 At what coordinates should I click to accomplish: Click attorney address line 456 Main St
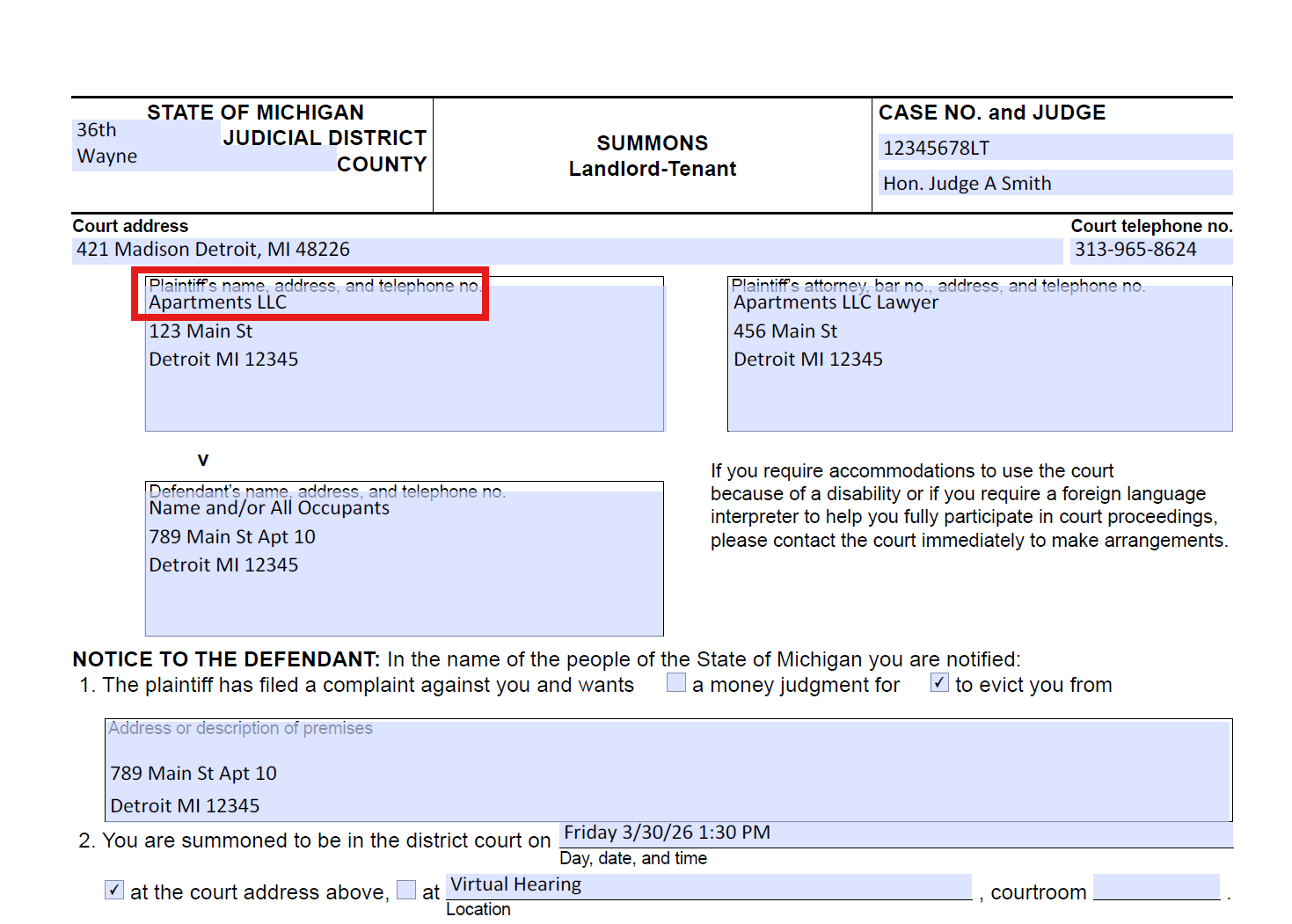click(x=785, y=331)
